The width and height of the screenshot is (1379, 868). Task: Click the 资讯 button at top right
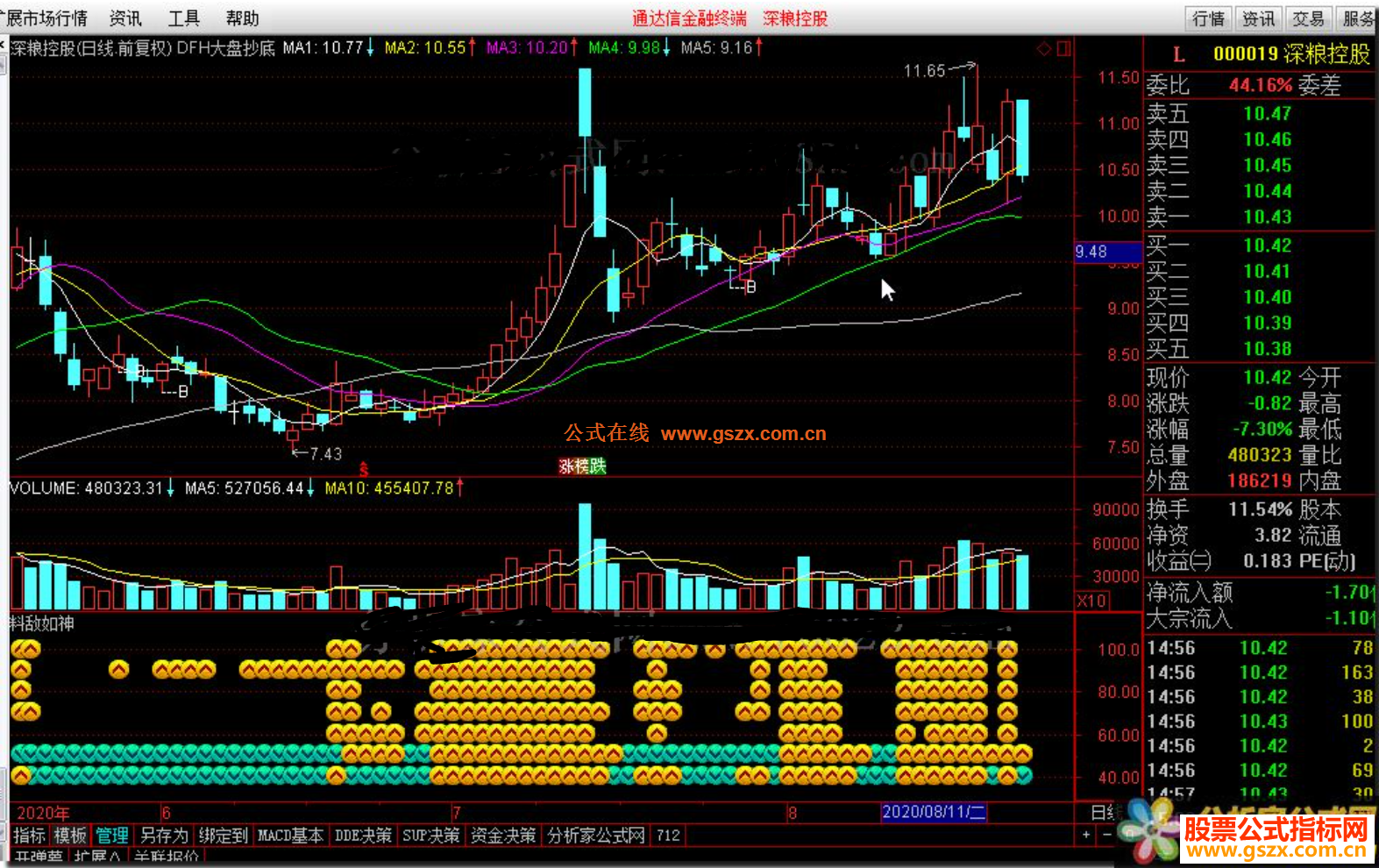(x=1258, y=18)
